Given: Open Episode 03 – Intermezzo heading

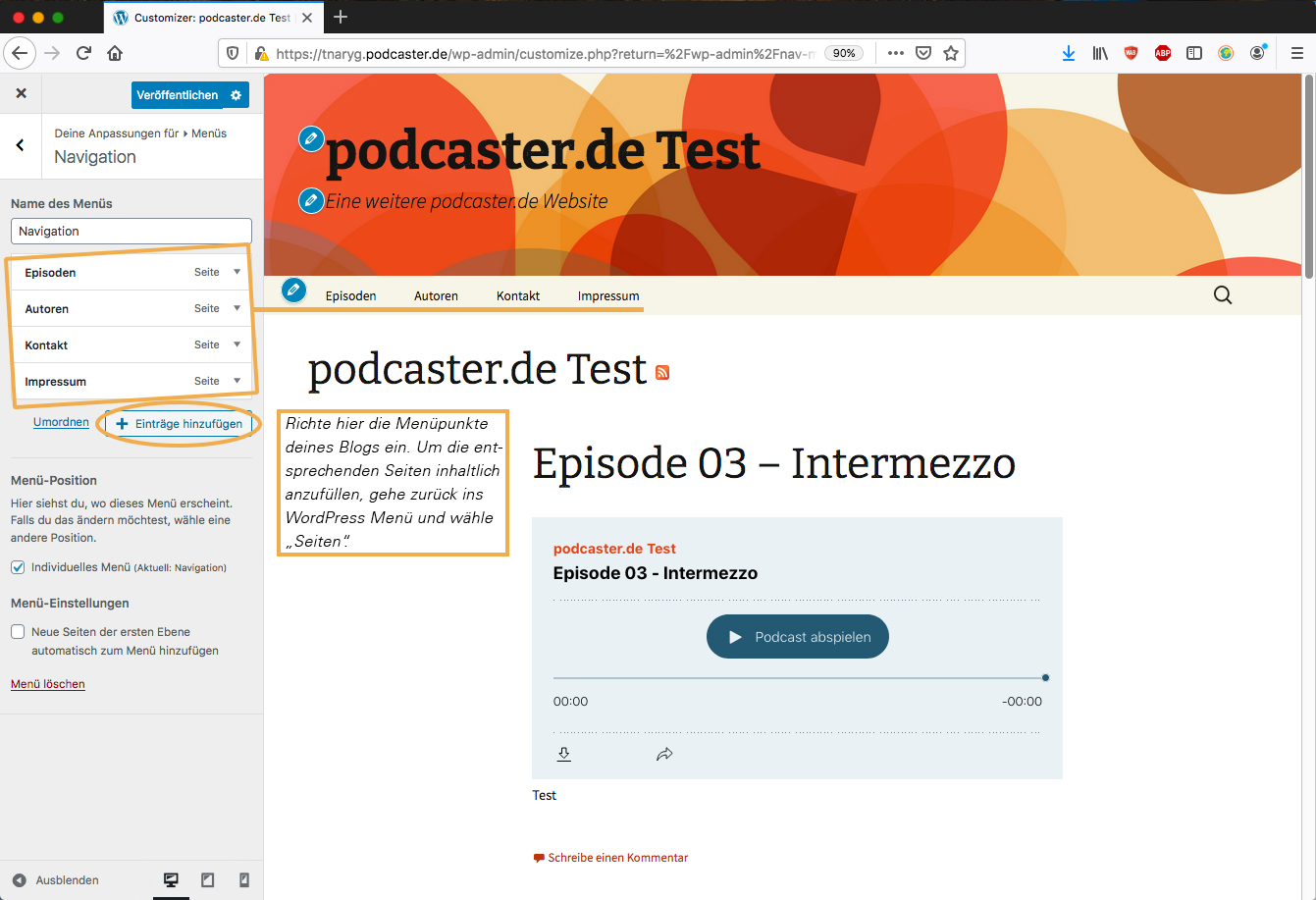Looking at the screenshot, I should tap(774, 463).
